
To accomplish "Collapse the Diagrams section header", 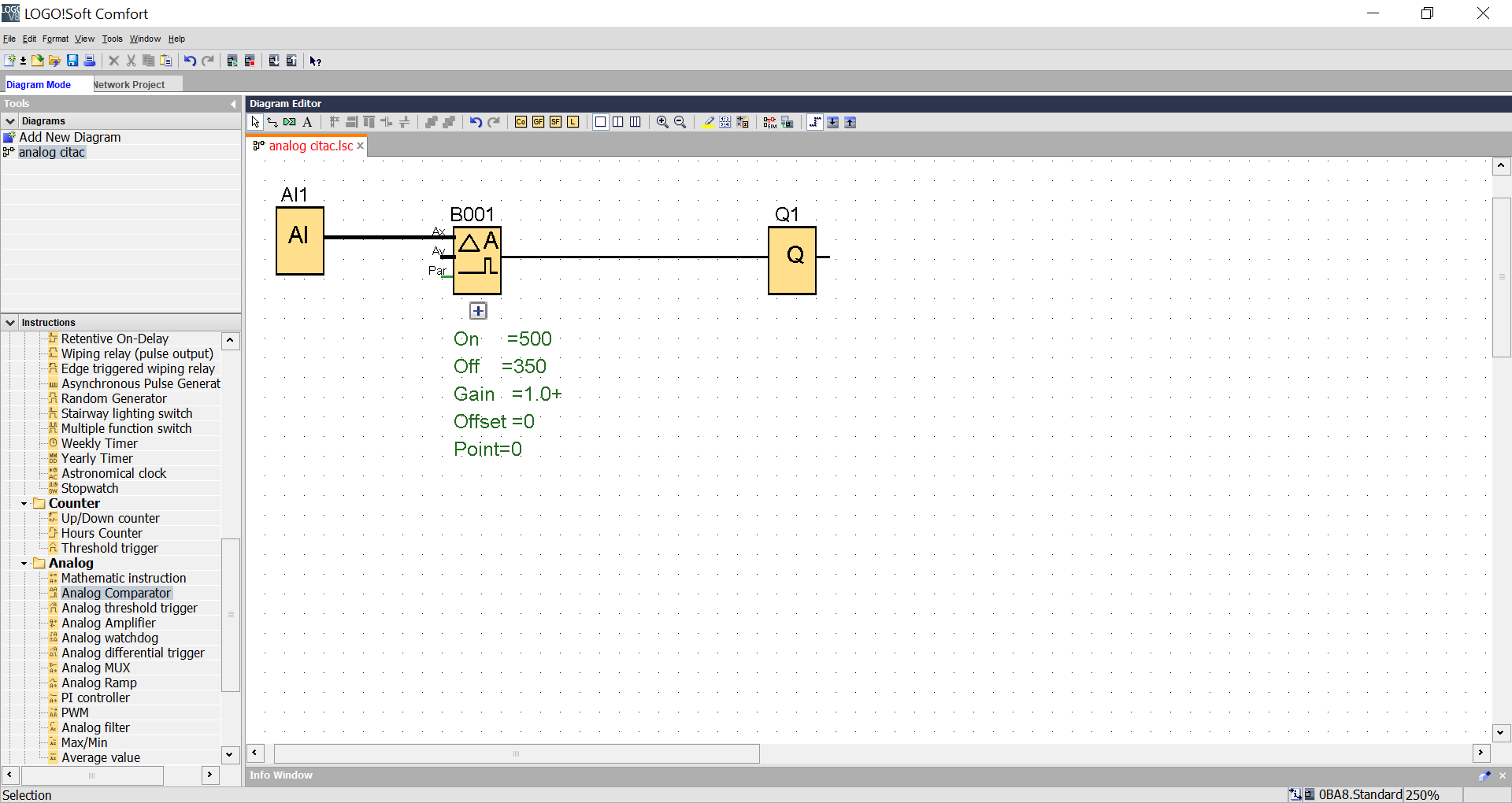I will pyautogui.click(x=10, y=121).
